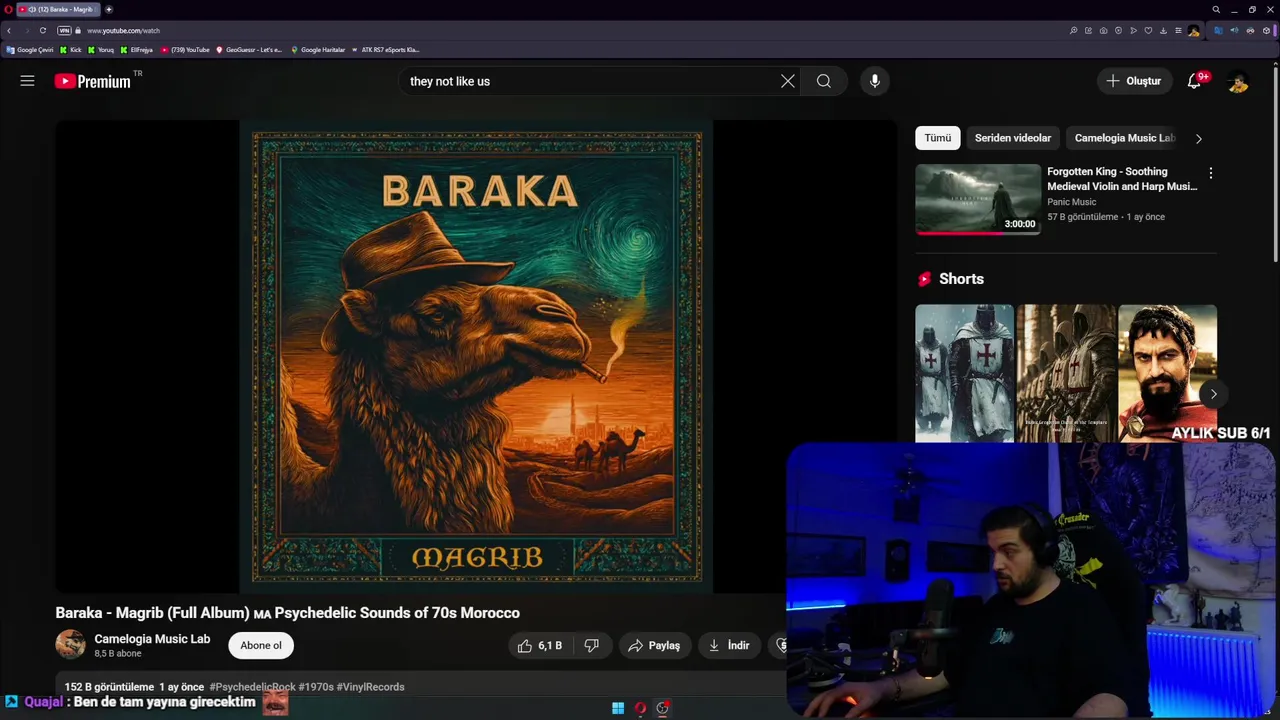Click the send-flow paper plane icon
The width and height of the screenshot is (1280, 720).
(x=1133, y=30)
